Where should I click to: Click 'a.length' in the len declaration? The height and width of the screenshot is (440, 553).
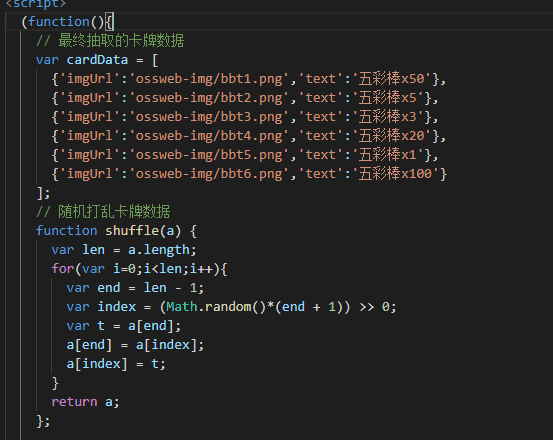click(x=159, y=250)
